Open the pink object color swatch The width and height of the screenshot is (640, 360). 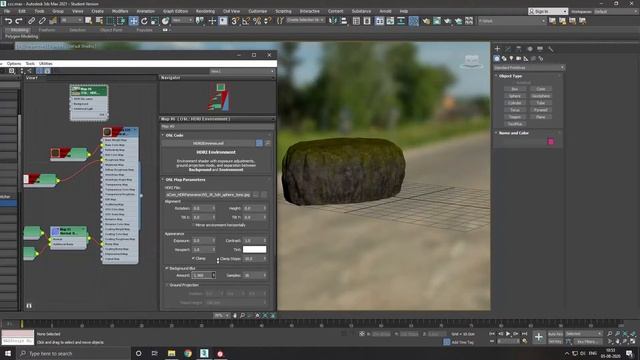pos(551,141)
